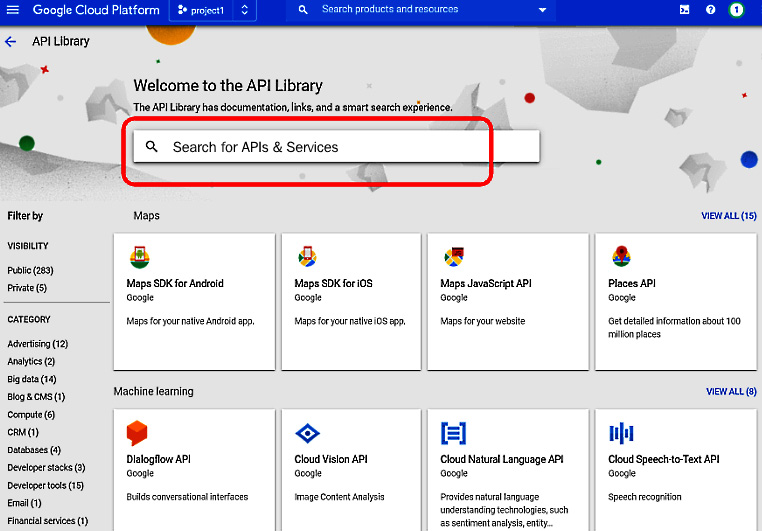This screenshot has height=531, width=762.
Task: Click the Search for APIs & Services field
Action: [336, 146]
